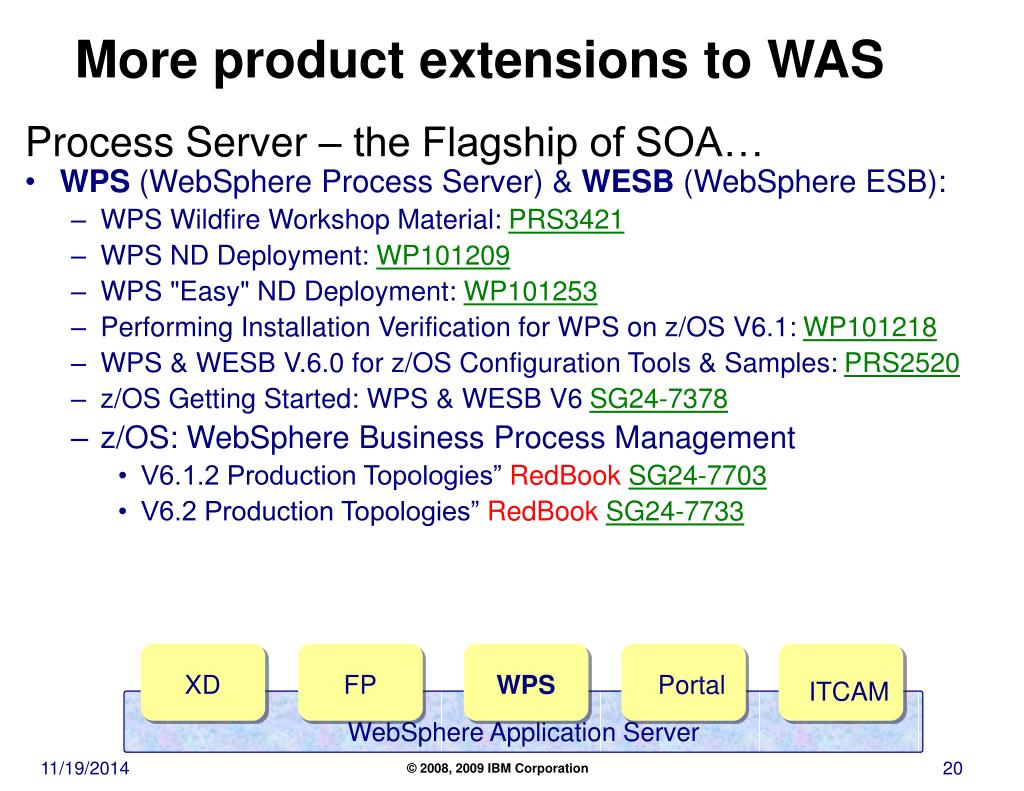Click the WebSphere Application Server label
1024x791 pixels.
point(523,733)
